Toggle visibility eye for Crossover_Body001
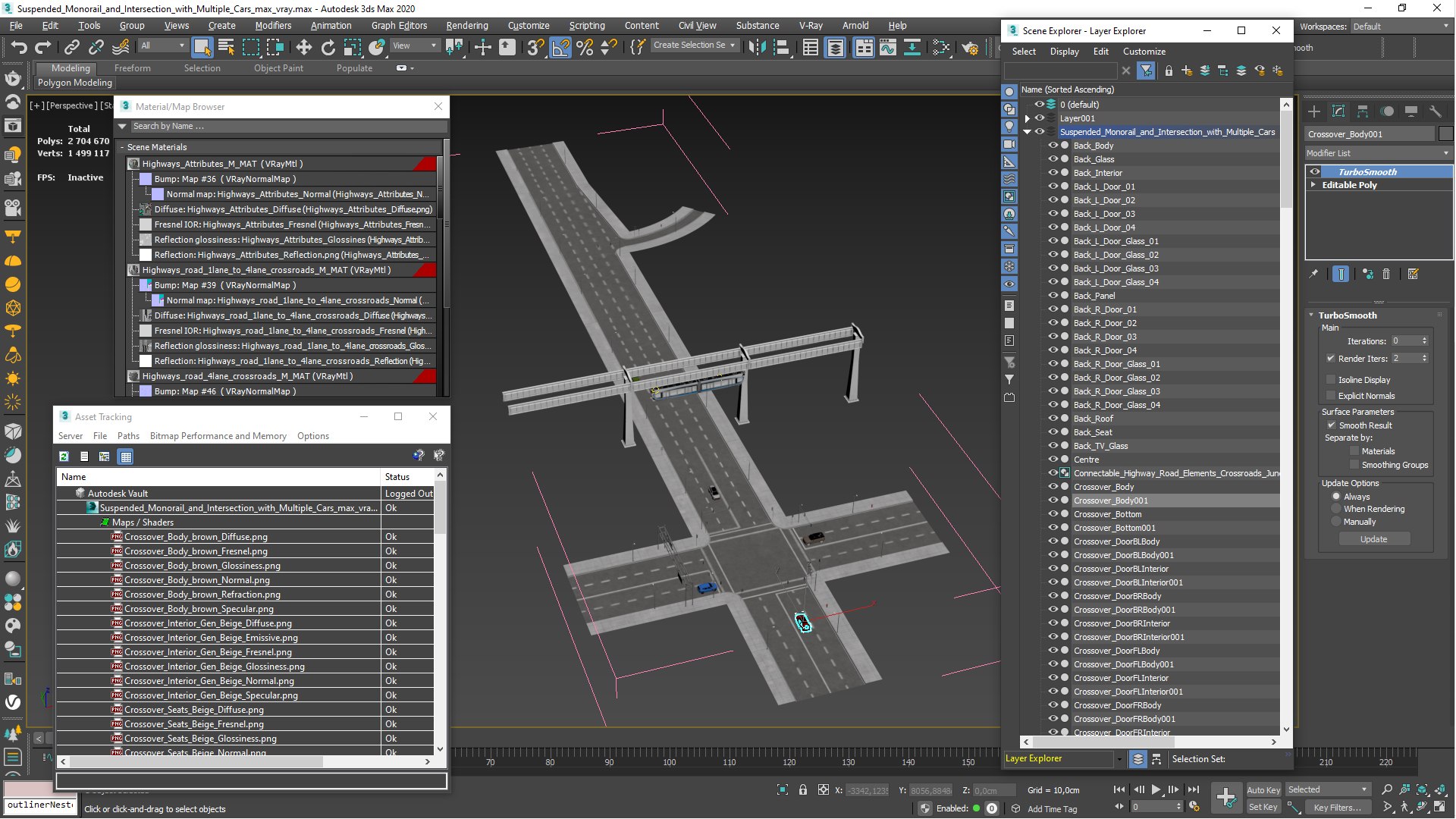1456x819 pixels. tap(1053, 500)
